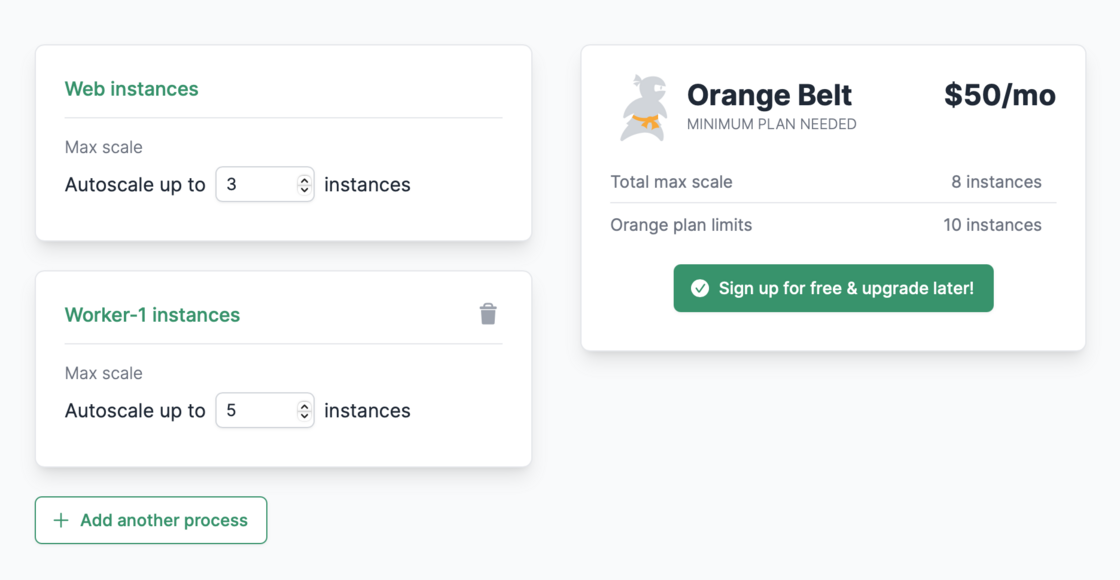The height and width of the screenshot is (580, 1120).
Task: Add another process
Action: pos(151,520)
